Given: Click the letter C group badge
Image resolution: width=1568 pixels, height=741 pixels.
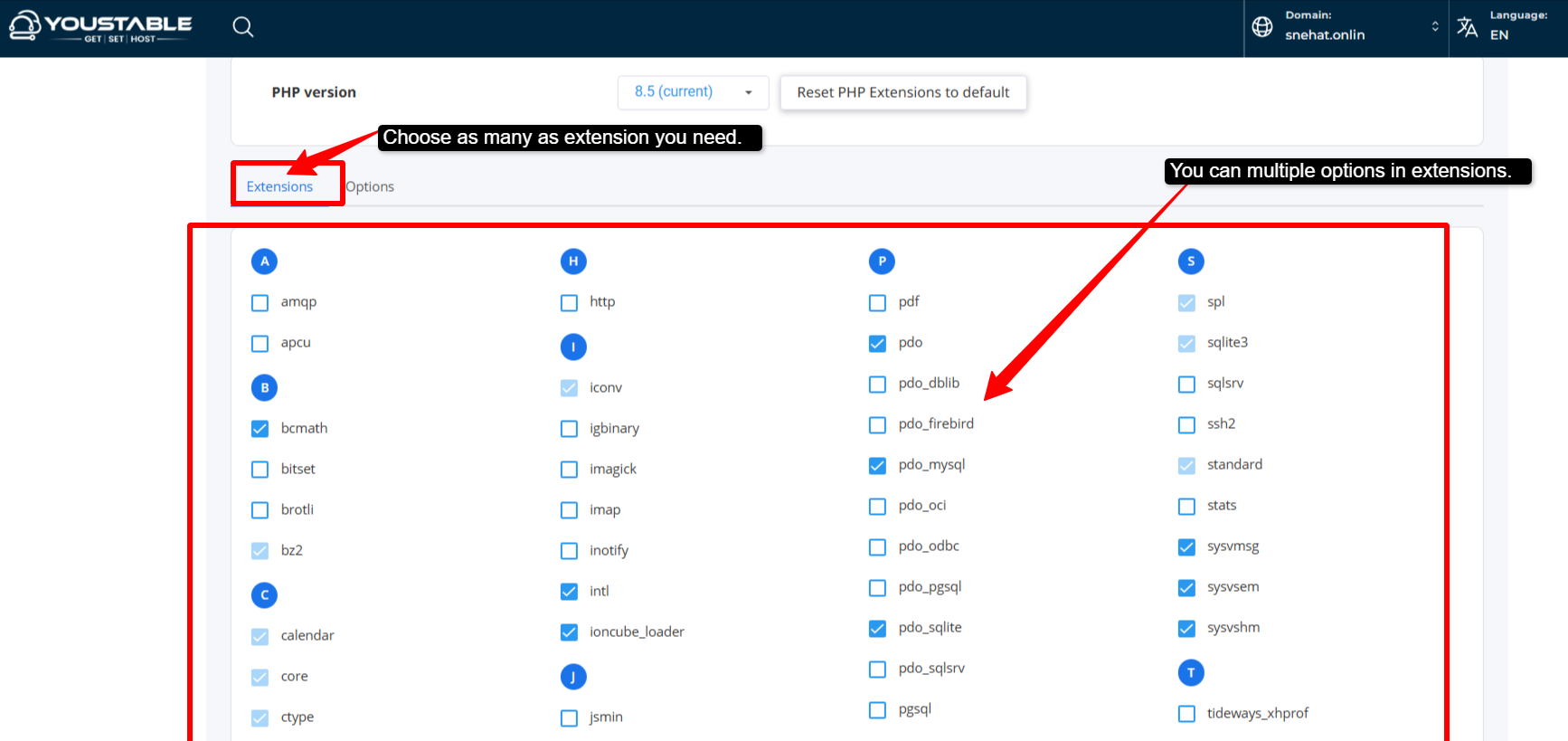Looking at the screenshot, I should pos(264,595).
